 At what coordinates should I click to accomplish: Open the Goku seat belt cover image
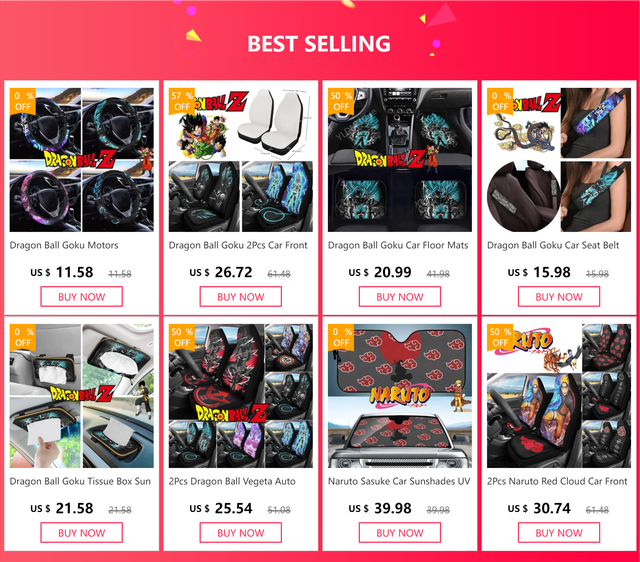(x=559, y=160)
